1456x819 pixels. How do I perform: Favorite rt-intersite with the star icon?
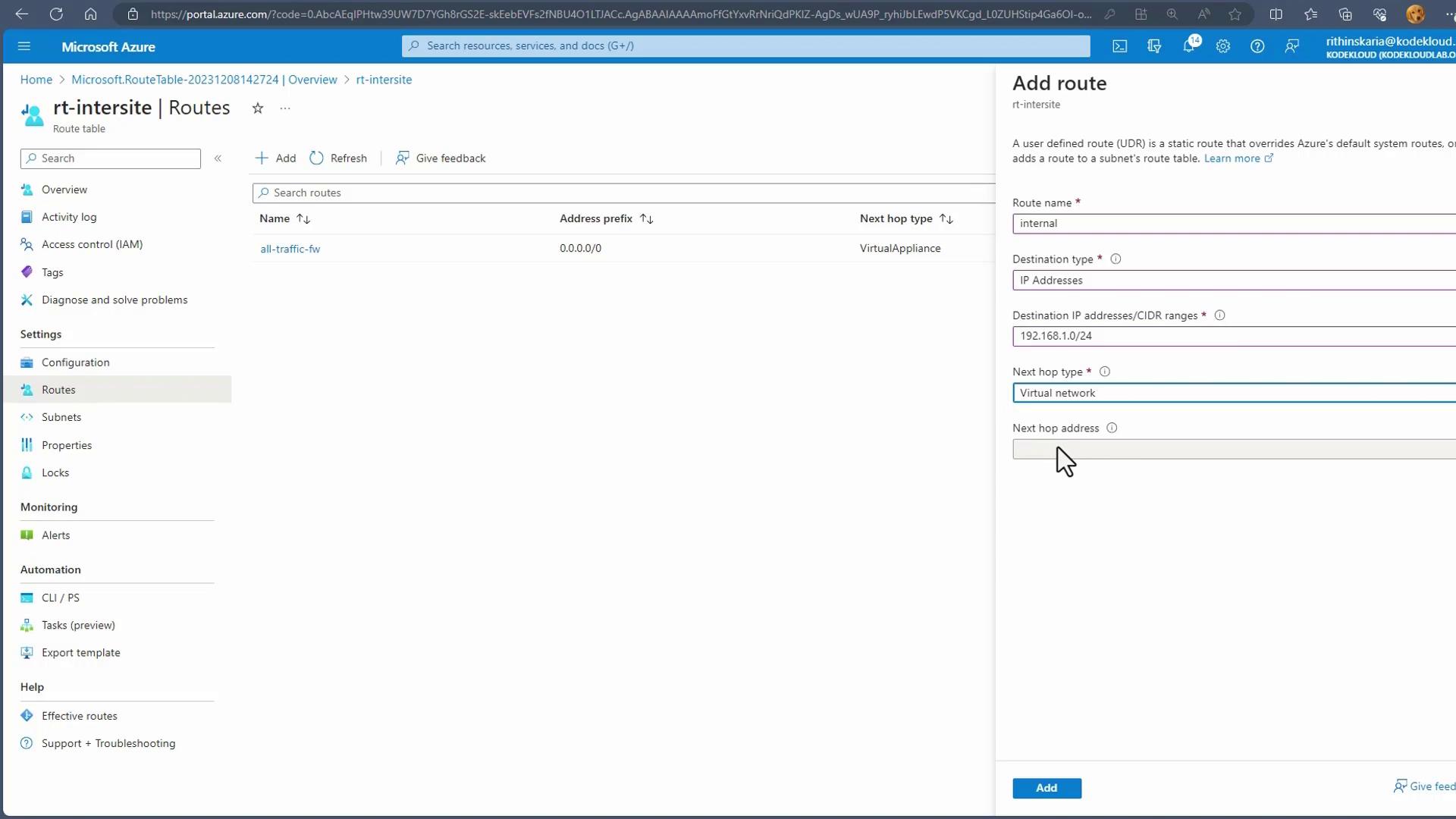[258, 108]
